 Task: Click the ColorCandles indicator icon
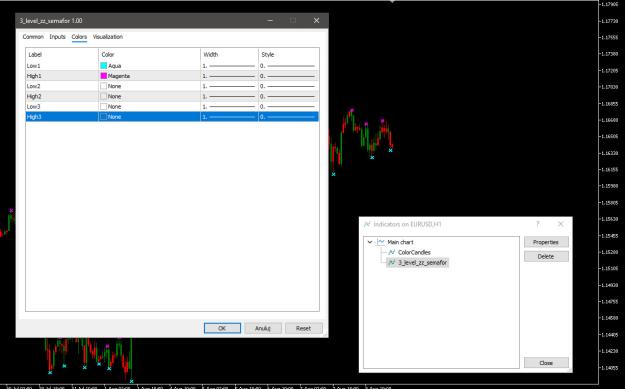(391, 252)
